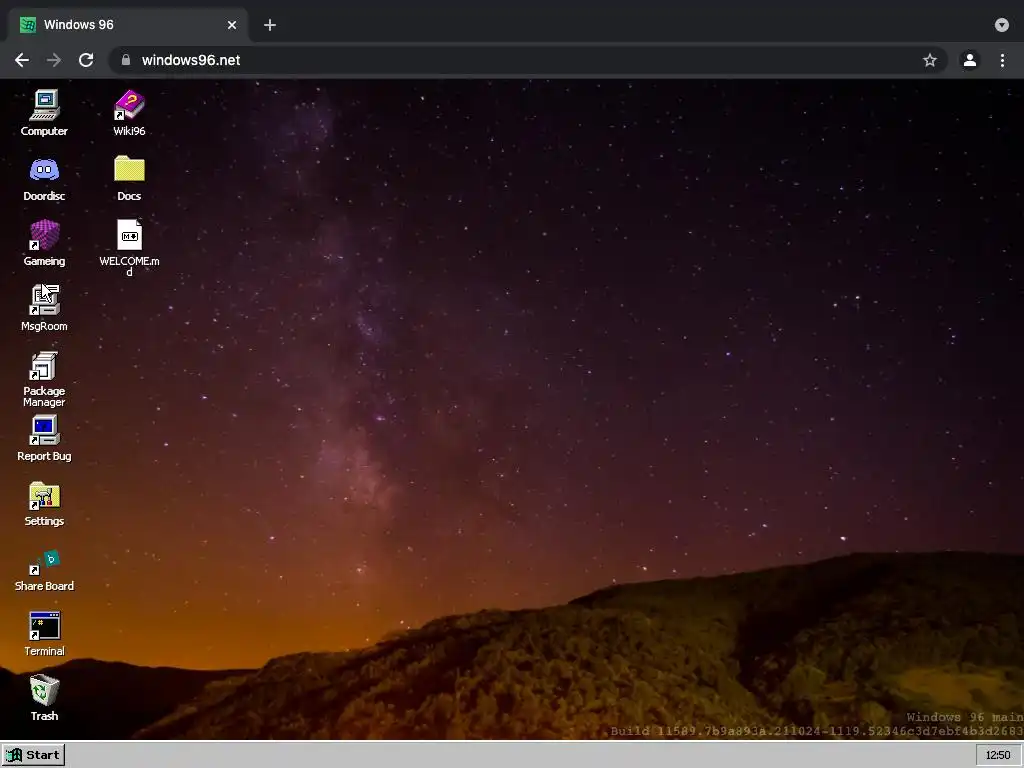Bookmark this page with the star
This screenshot has height=768, width=1024.
tap(930, 60)
